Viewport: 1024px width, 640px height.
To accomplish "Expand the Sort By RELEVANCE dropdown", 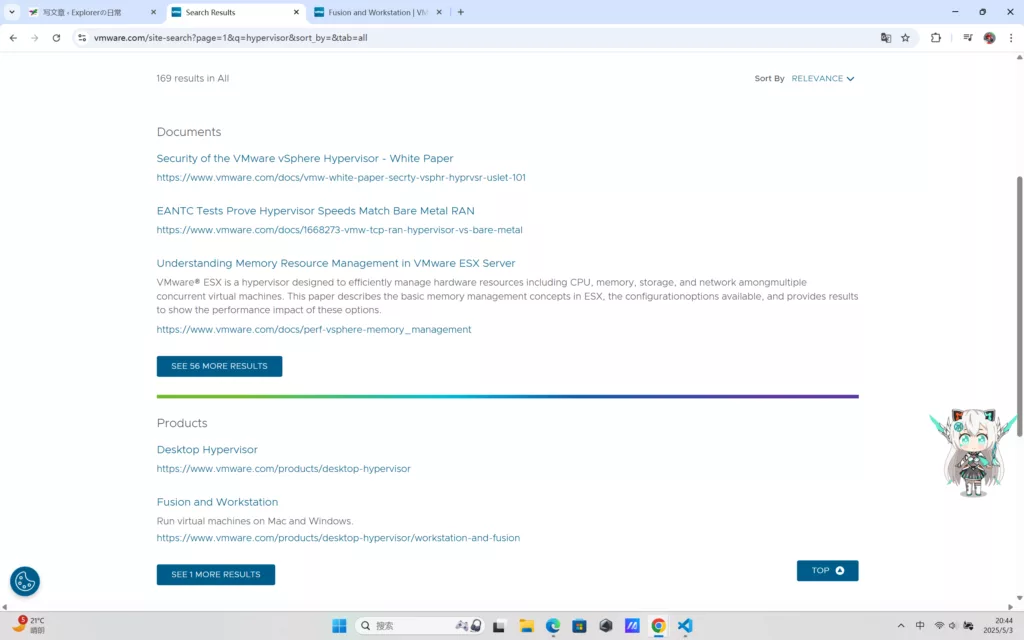I will point(823,78).
